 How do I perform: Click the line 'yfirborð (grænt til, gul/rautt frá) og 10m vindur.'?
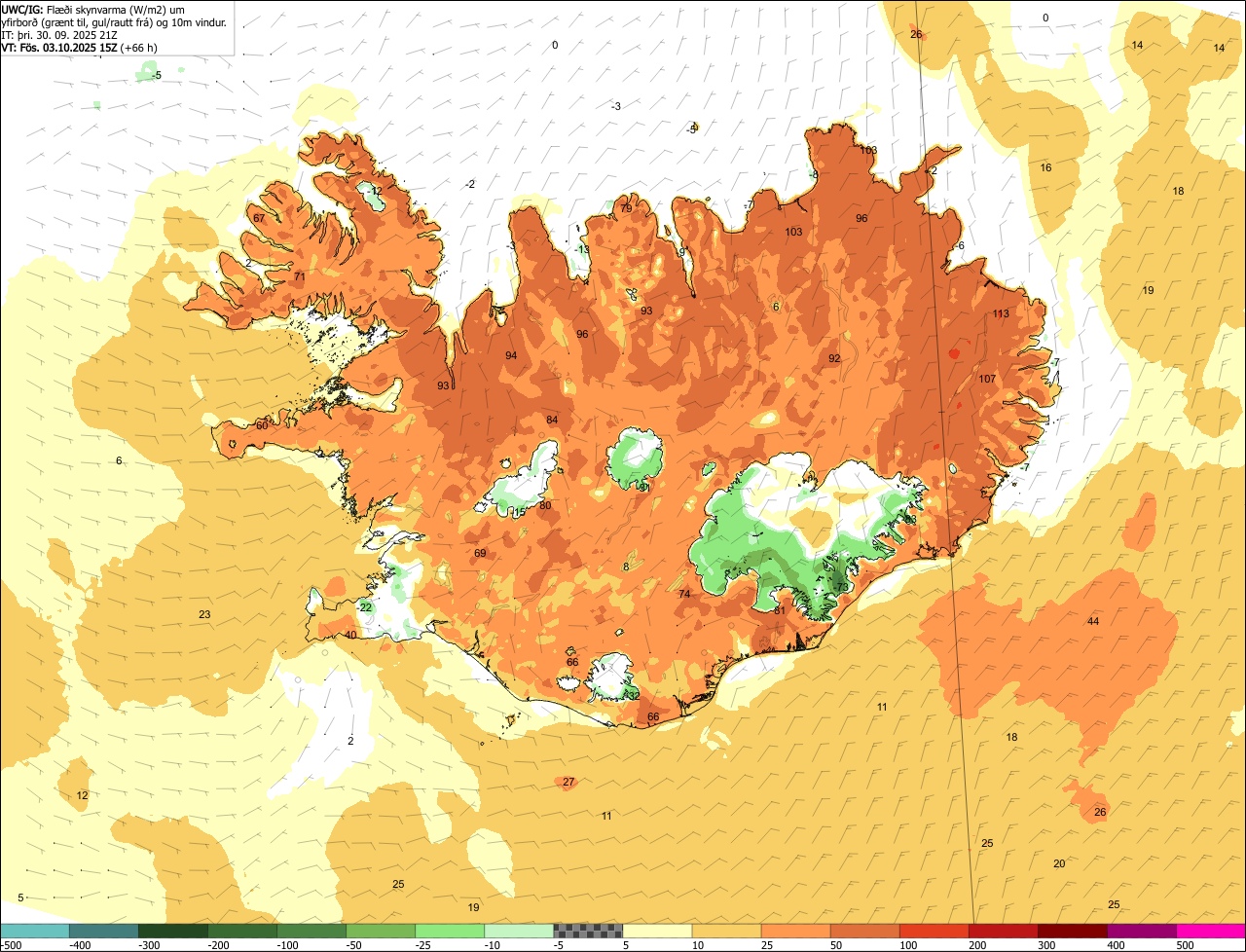click(x=114, y=21)
